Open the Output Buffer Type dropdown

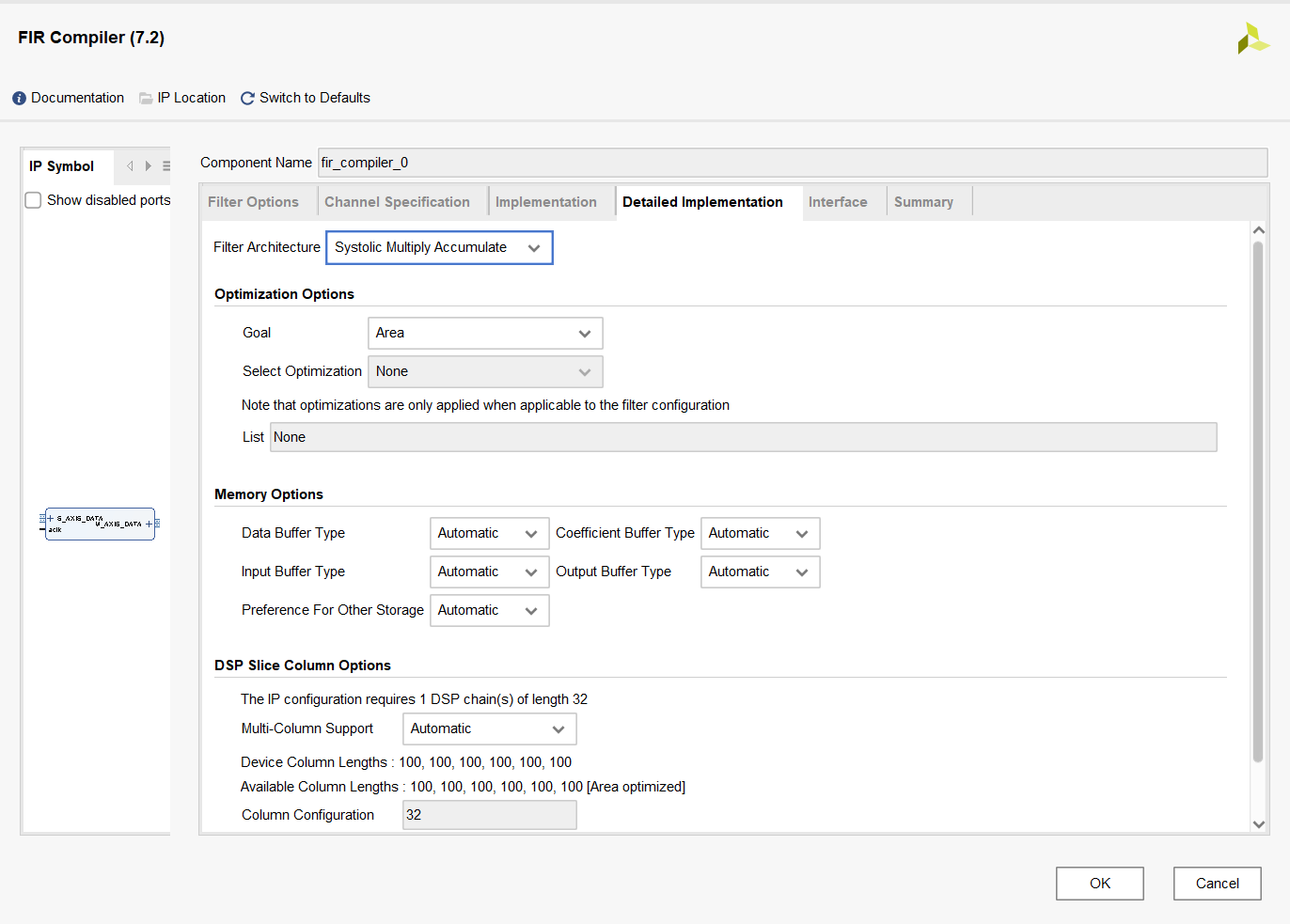[761, 572]
